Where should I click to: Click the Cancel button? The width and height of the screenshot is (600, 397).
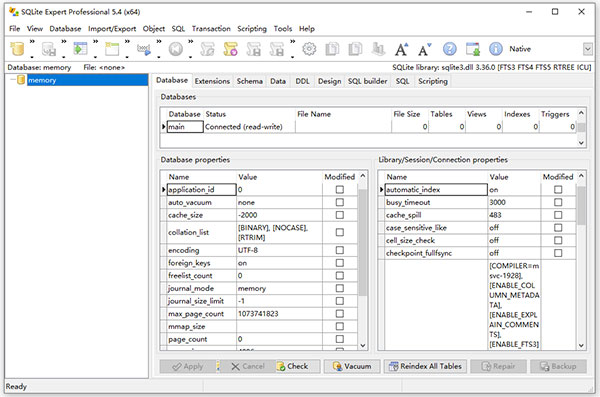click(248, 366)
